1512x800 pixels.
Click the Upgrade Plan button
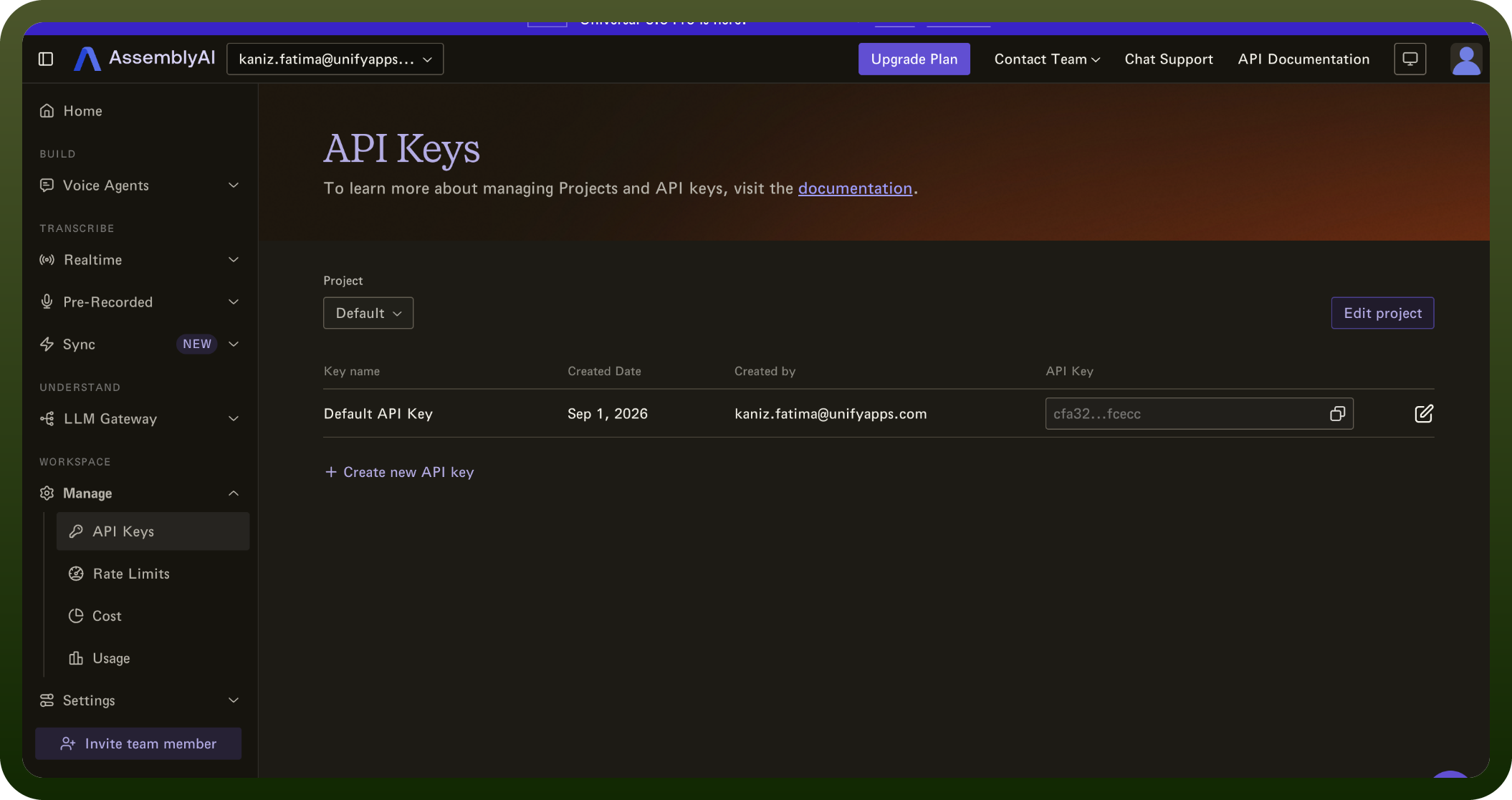coord(914,59)
